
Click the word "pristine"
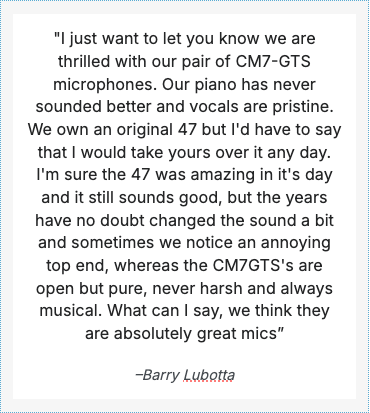[x=303, y=107]
